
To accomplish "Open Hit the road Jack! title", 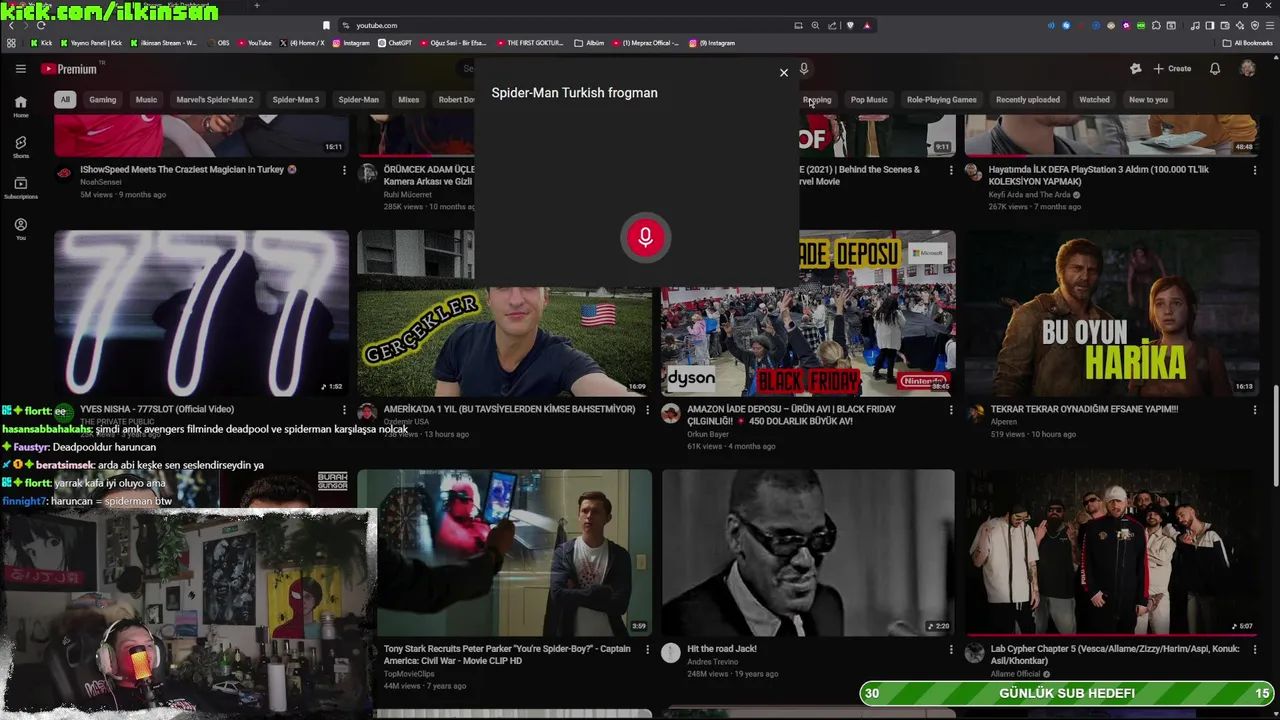I will click(x=722, y=649).
